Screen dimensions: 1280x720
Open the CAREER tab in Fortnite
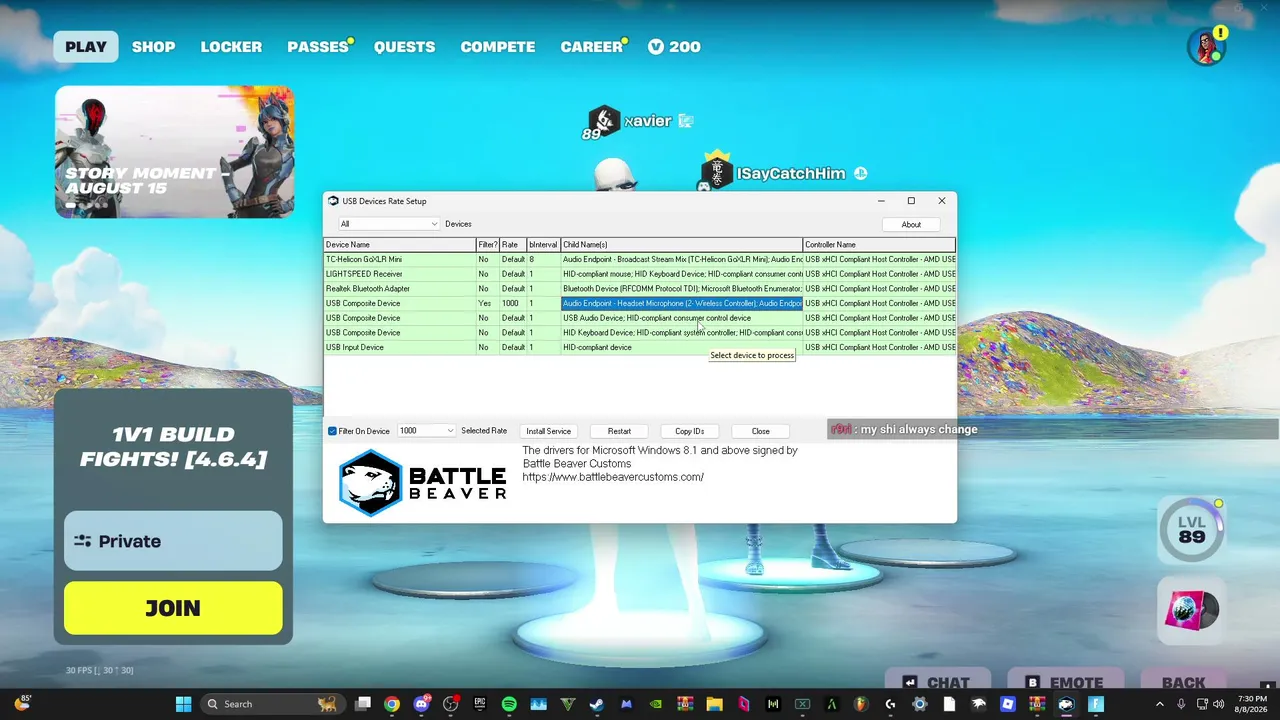592,47
